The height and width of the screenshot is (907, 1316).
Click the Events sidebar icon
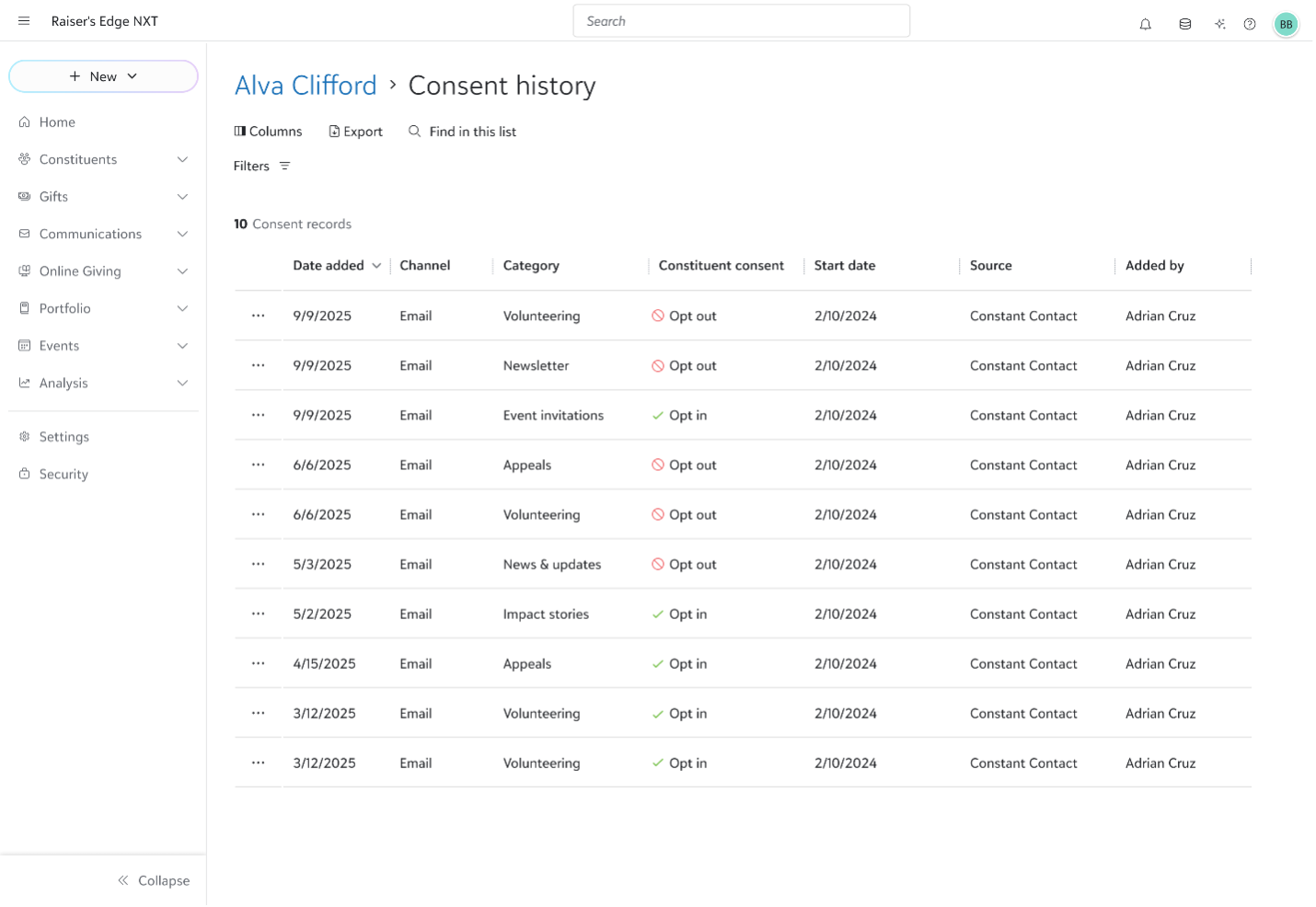(x=25, y=345)
